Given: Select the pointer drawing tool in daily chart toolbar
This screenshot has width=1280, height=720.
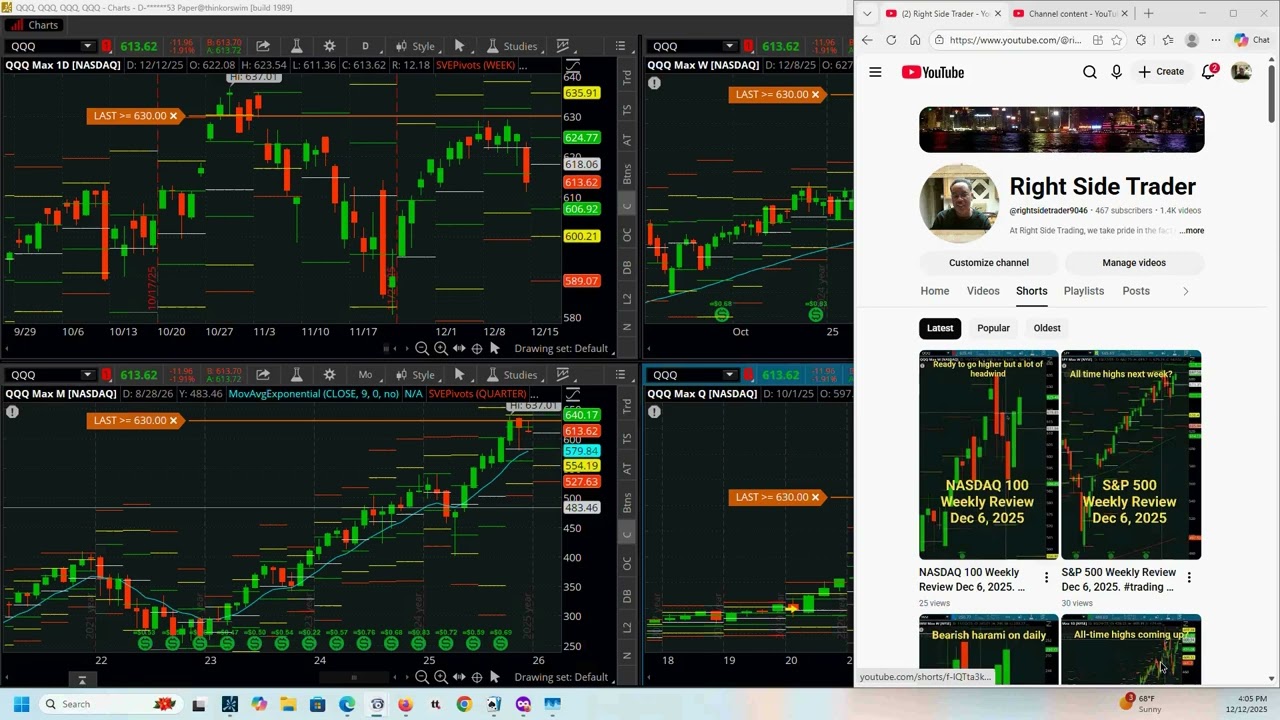Looking at the screenshot, I should pos(459,46).
